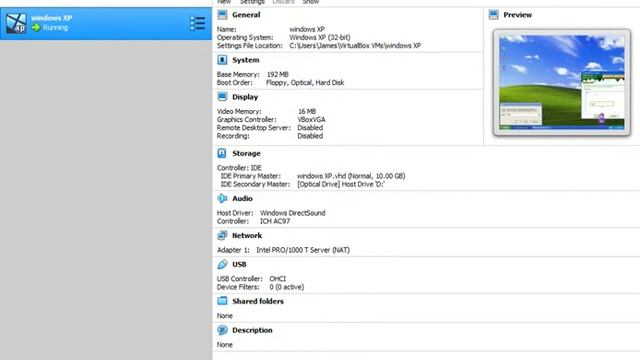
Task: Click the '0 (0 active)' device filters value
Action: [x=287, y=287]
